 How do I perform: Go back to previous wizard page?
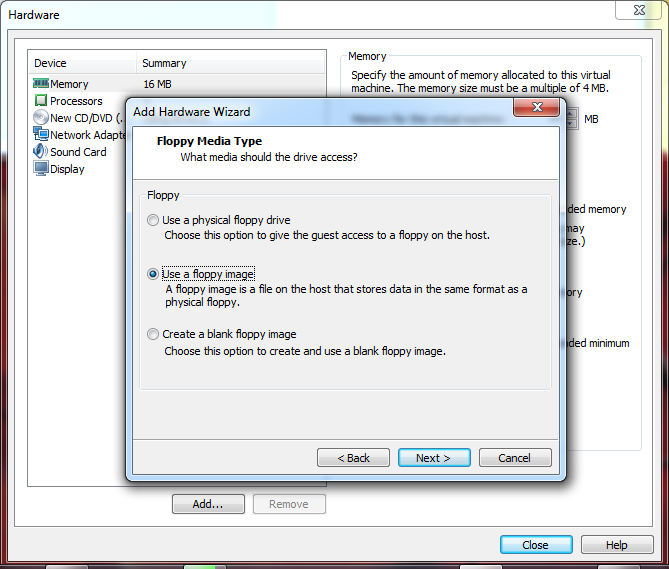pyautogui.click(x=353, y=458)
